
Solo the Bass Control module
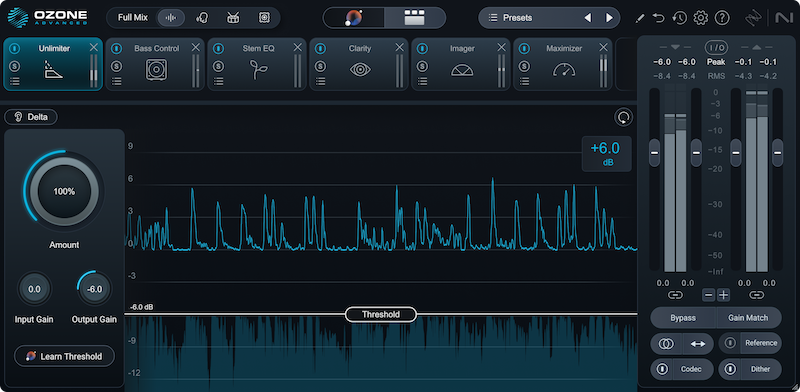click(x=117, y=66)
